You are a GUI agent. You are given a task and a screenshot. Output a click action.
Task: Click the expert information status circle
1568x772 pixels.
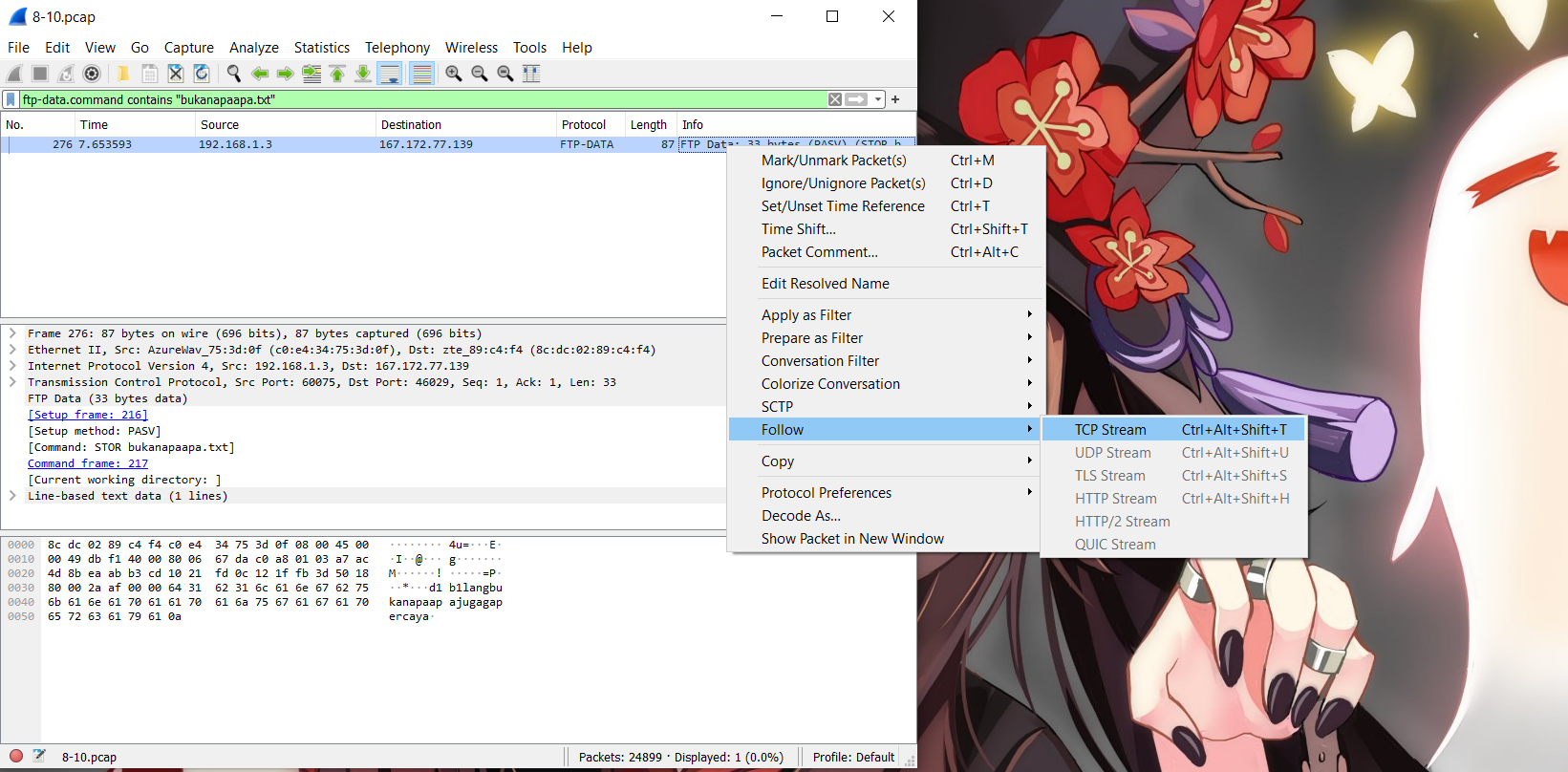16,756
